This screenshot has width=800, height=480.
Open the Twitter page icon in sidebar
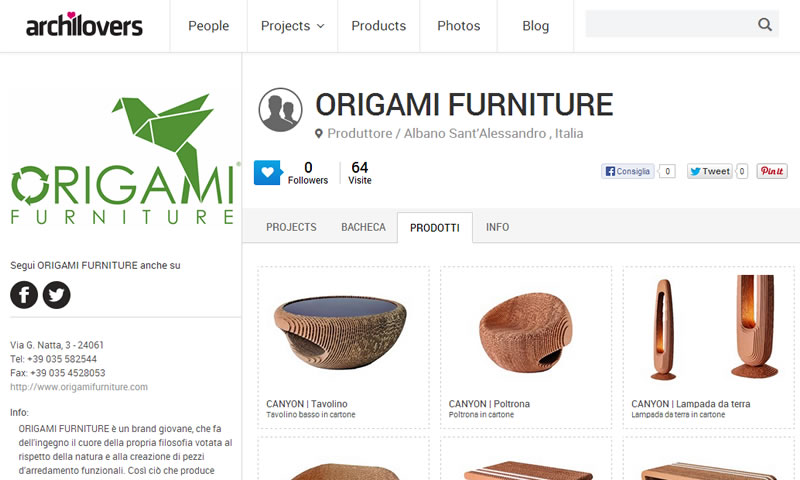pyautogui.click(x=57, y=295)
